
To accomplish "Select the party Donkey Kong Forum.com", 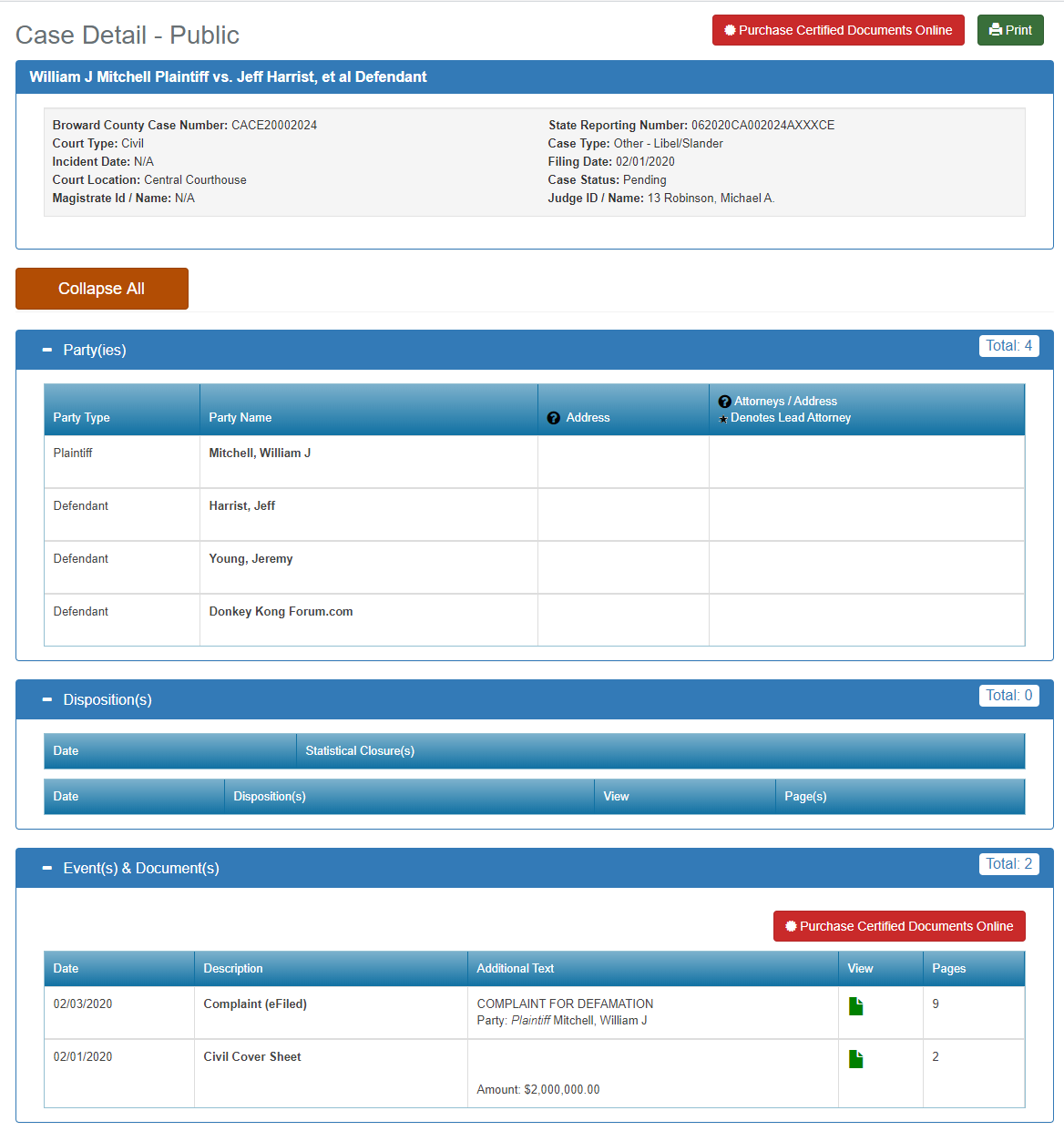I will coord(281,611).
